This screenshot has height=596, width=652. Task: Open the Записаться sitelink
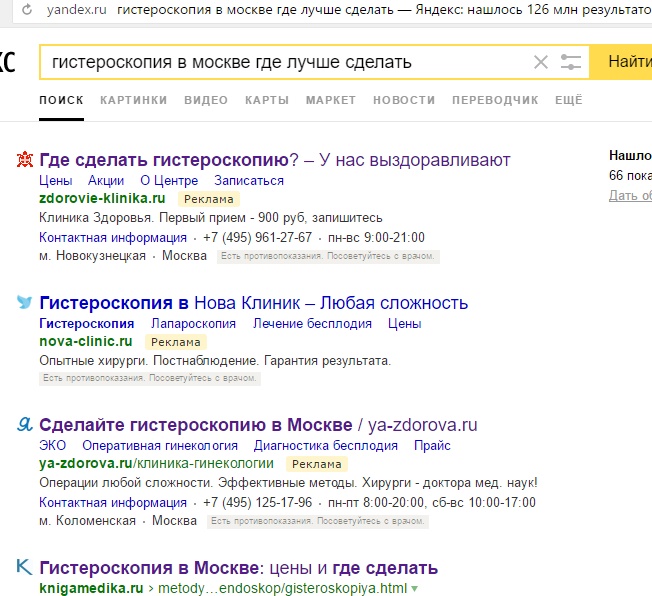click(249, 181)
